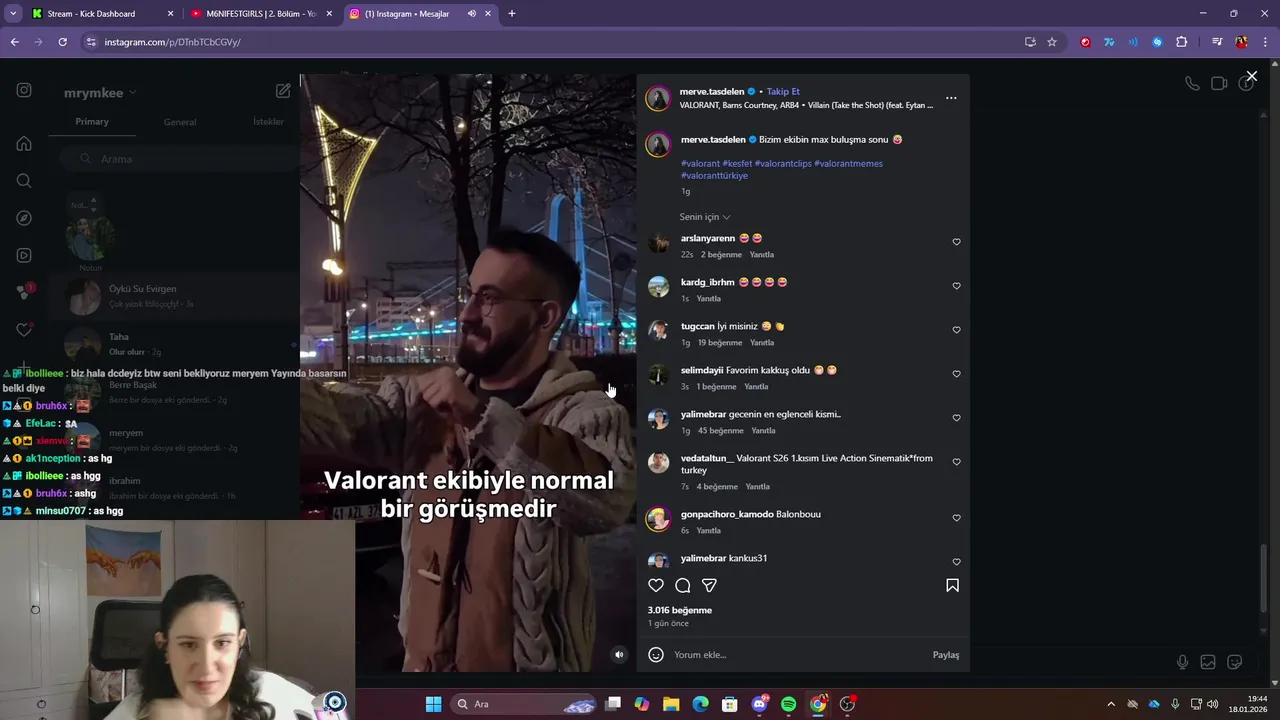Open Discord from the taskbar
Image resolution: width=1280 pixels, height=720 pixels.
pos(760,704)
